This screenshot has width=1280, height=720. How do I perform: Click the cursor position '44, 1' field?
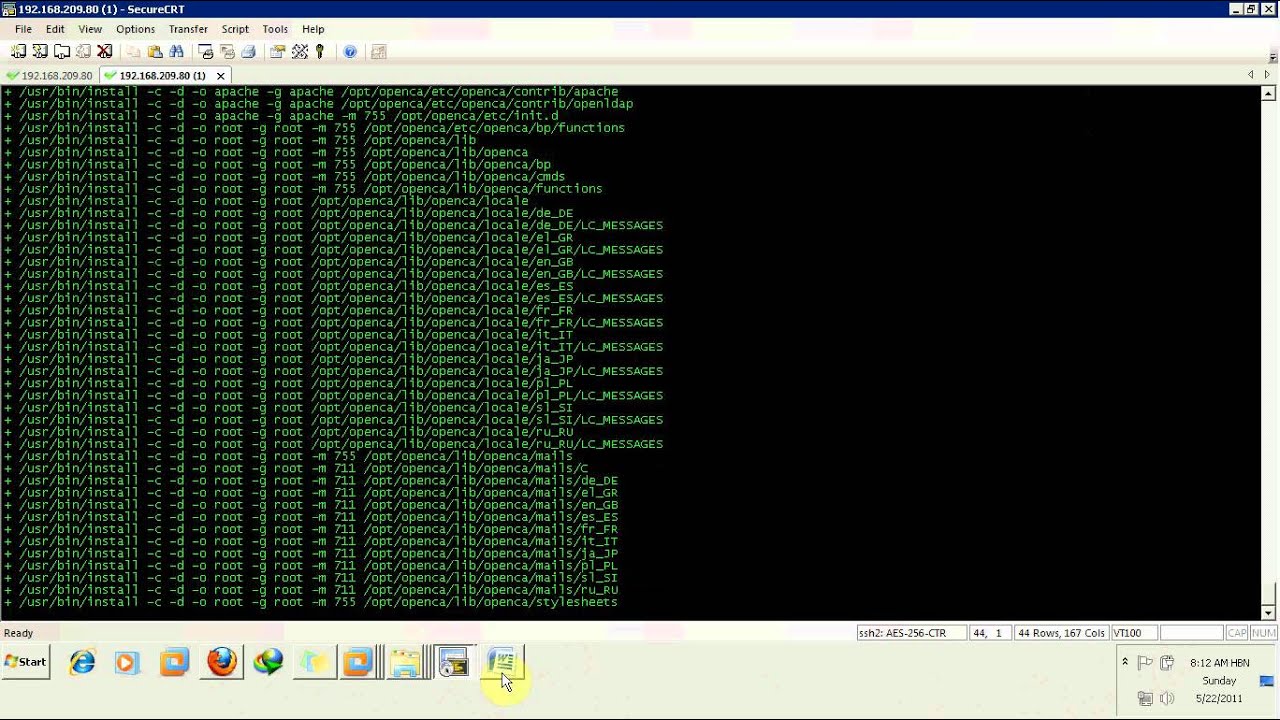[988, 633]
